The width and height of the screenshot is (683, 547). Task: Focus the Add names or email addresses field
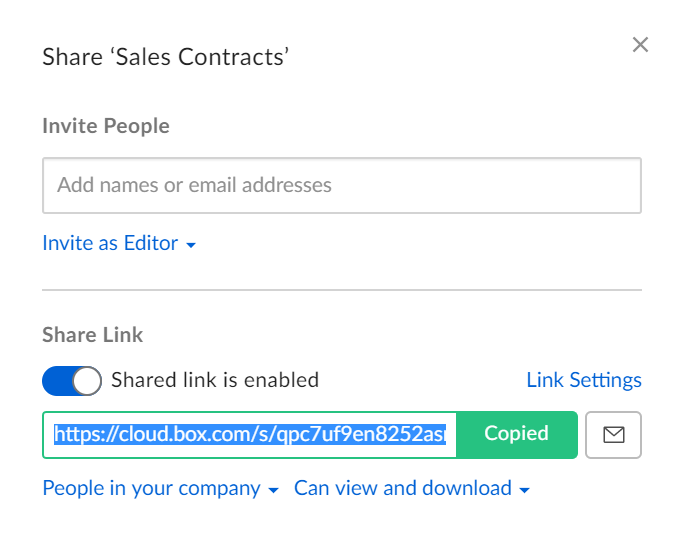(x=341, y=185)
